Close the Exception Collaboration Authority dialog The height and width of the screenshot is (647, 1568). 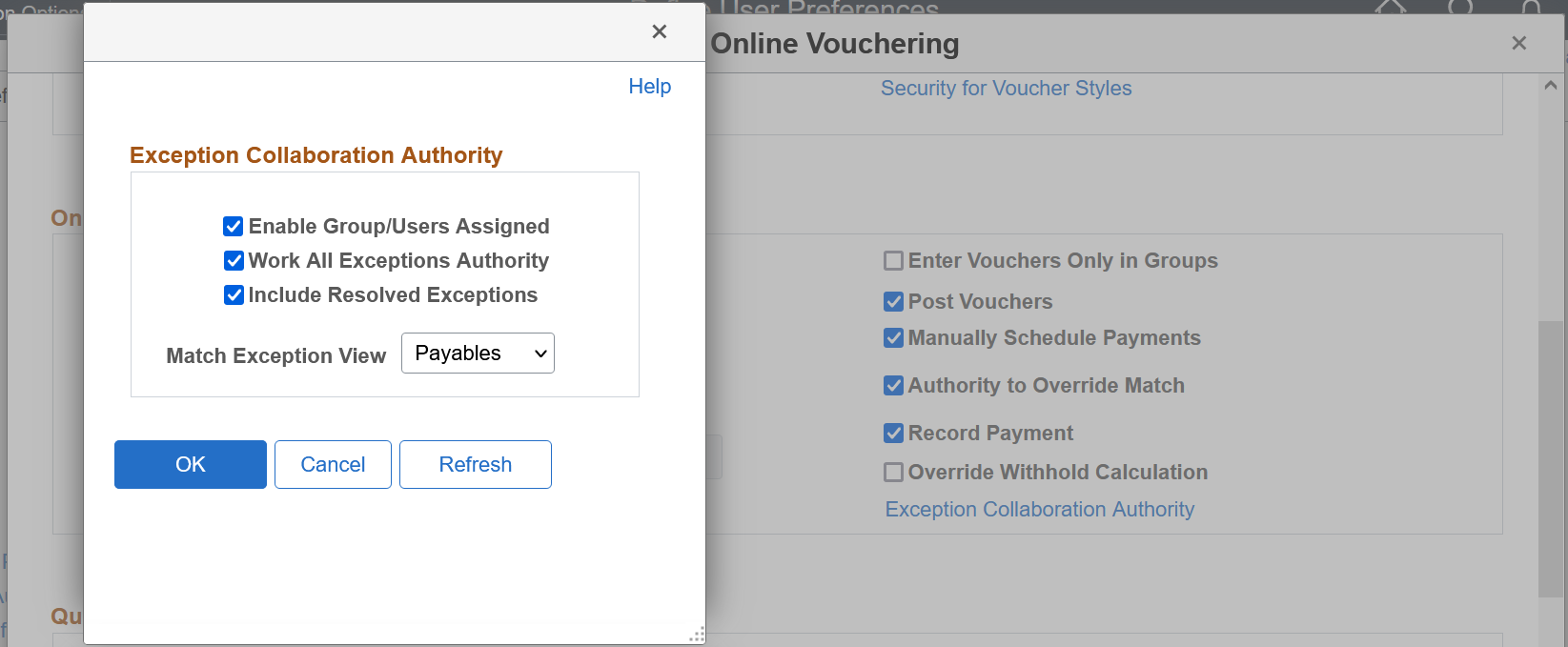(659, 32)
